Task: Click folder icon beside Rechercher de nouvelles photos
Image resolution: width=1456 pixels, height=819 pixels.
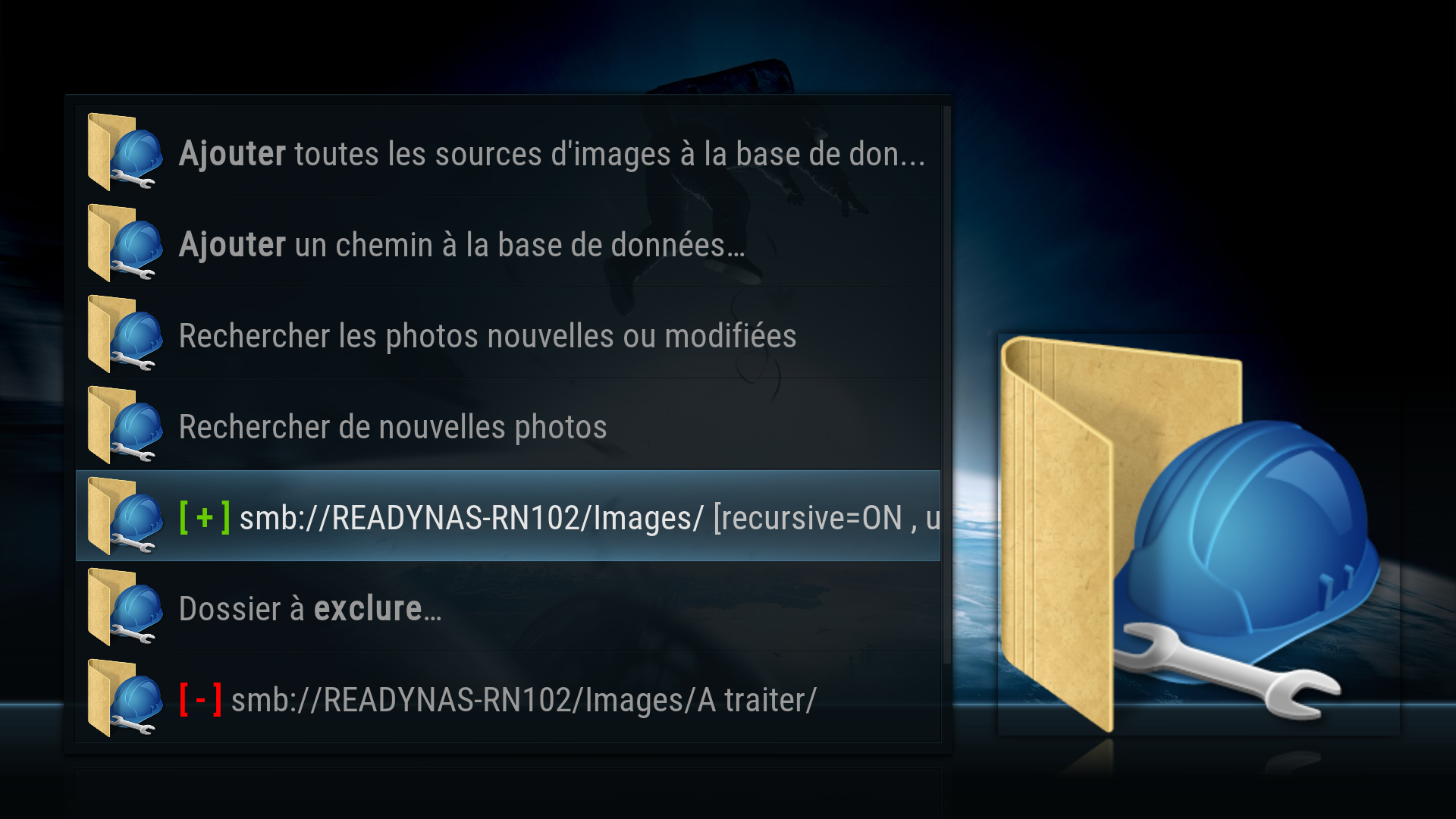Action: point(125,425)
